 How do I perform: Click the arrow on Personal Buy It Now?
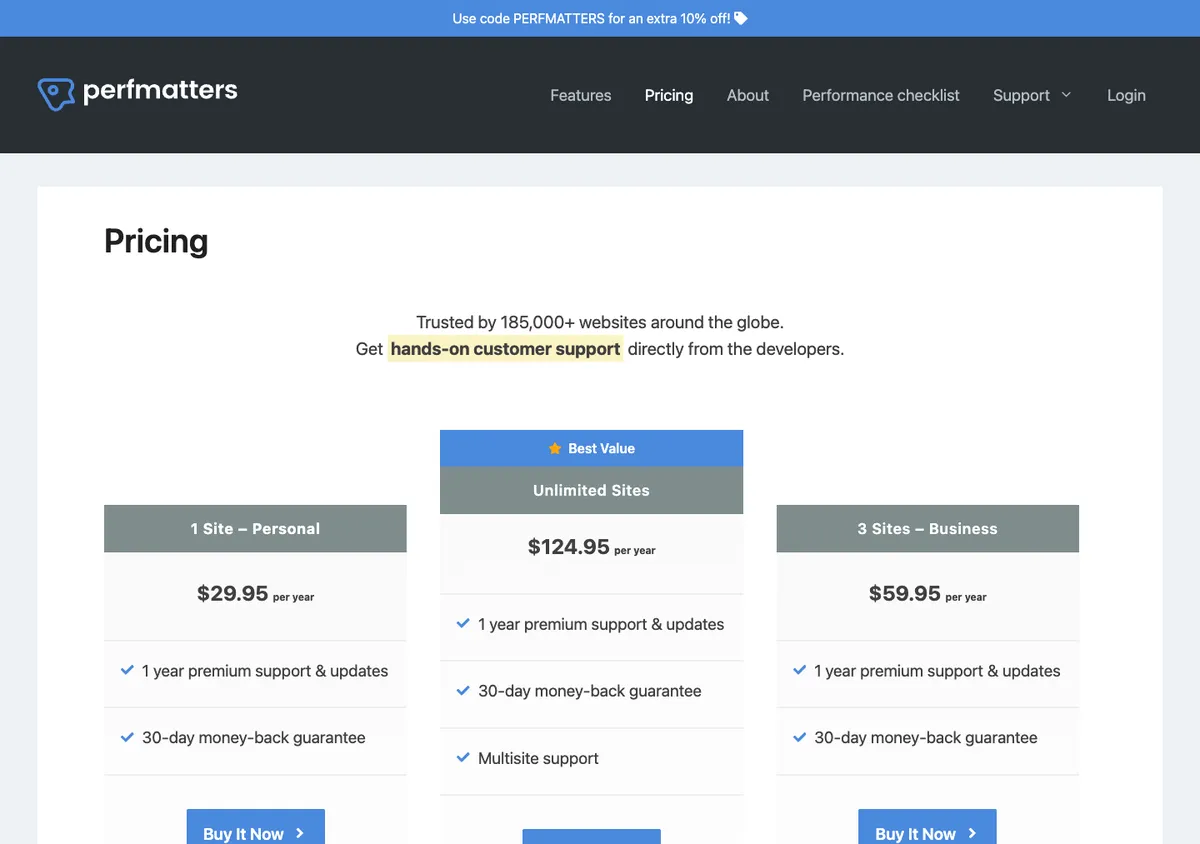(300, 833)
